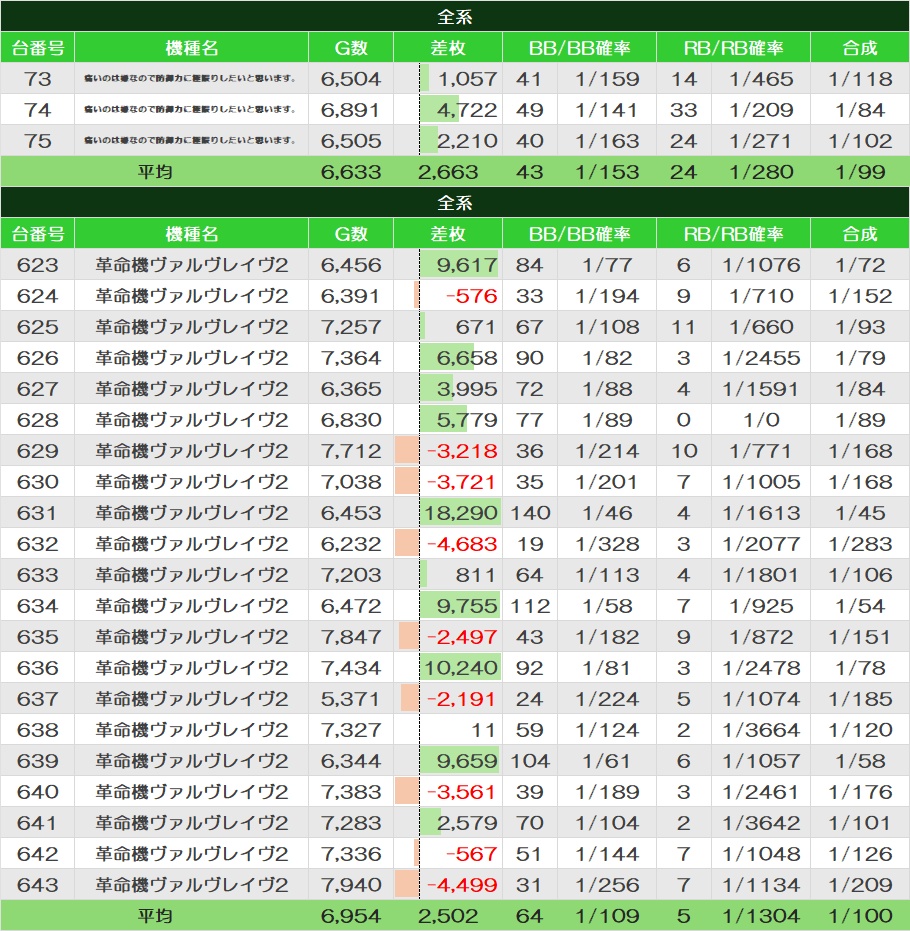
Task: Select the 811 value in row 633
Action: [476, 575]
